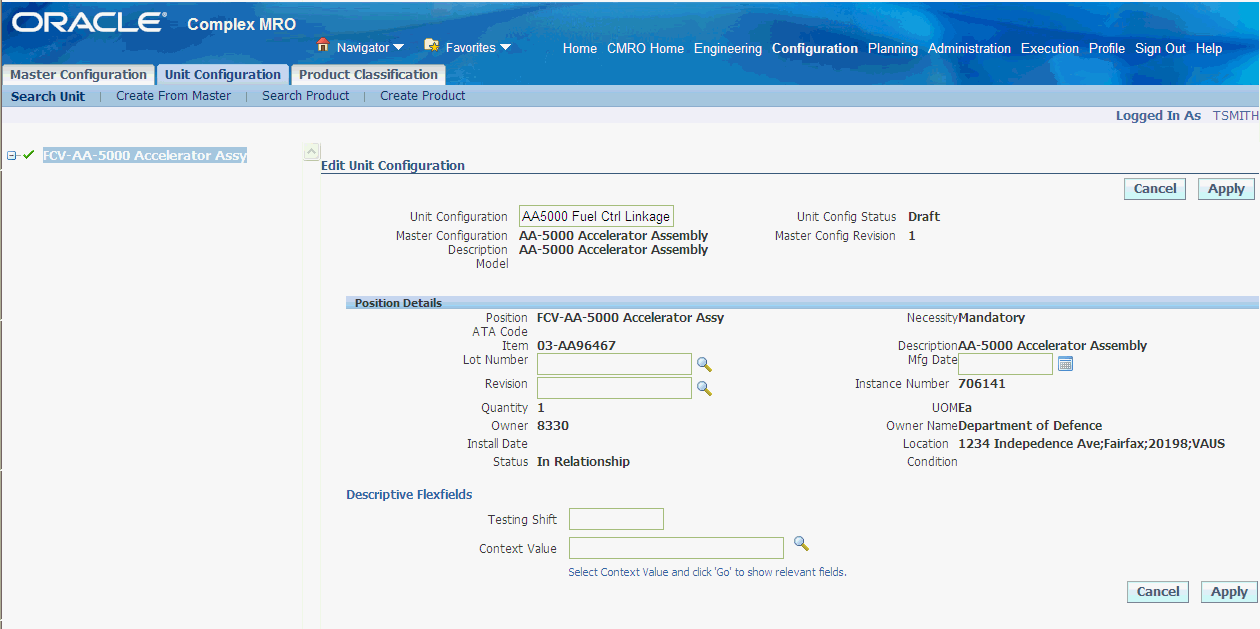
Task: Click top Cancel button
Action: (1155, 189)
